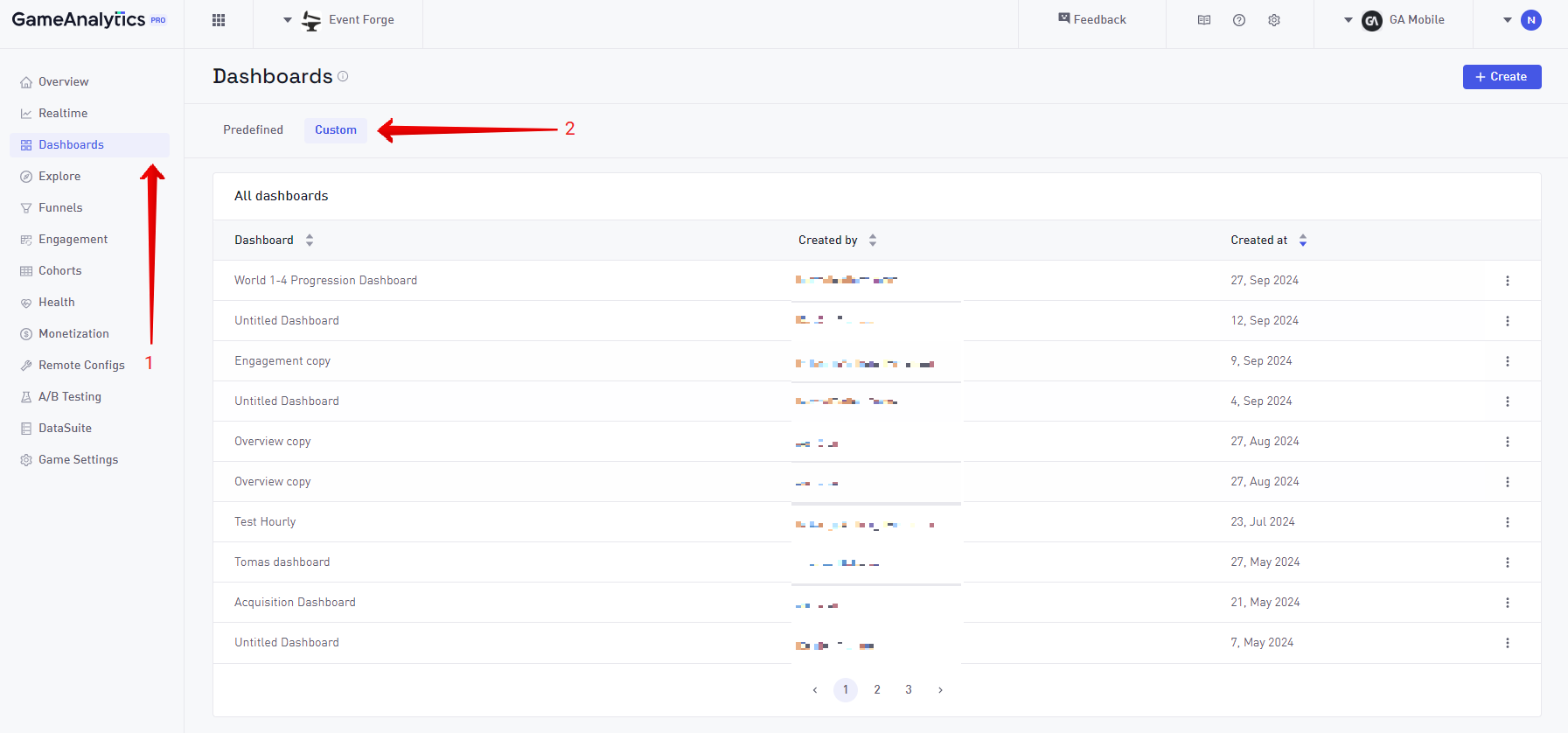Open options menu for Tomas dashboard

[x=1507, y=562]
